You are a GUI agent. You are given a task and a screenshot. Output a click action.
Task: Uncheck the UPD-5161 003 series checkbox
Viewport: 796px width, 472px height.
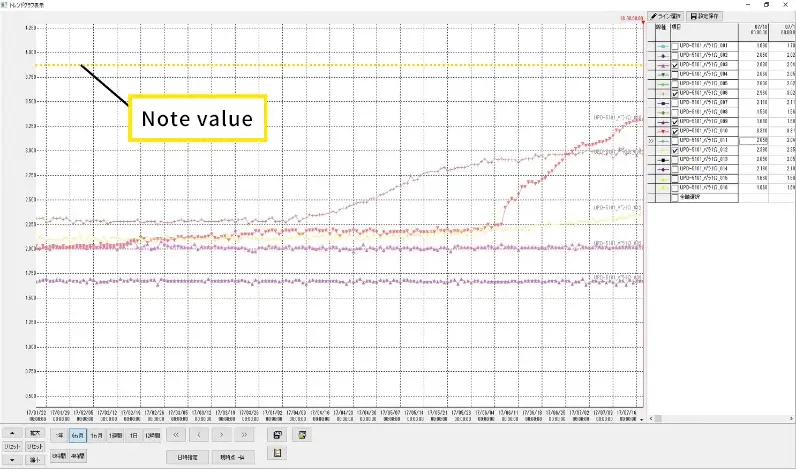pos(674,64)
